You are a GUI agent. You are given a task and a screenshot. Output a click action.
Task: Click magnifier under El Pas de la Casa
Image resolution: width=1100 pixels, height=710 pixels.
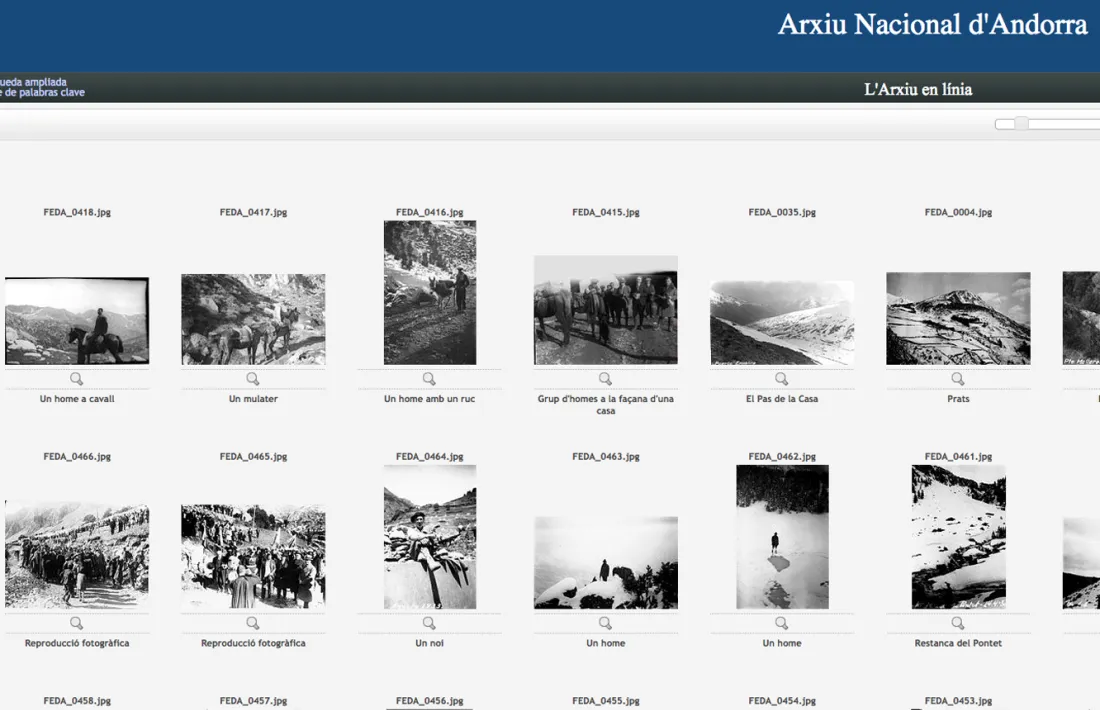[x=782, y=379]
